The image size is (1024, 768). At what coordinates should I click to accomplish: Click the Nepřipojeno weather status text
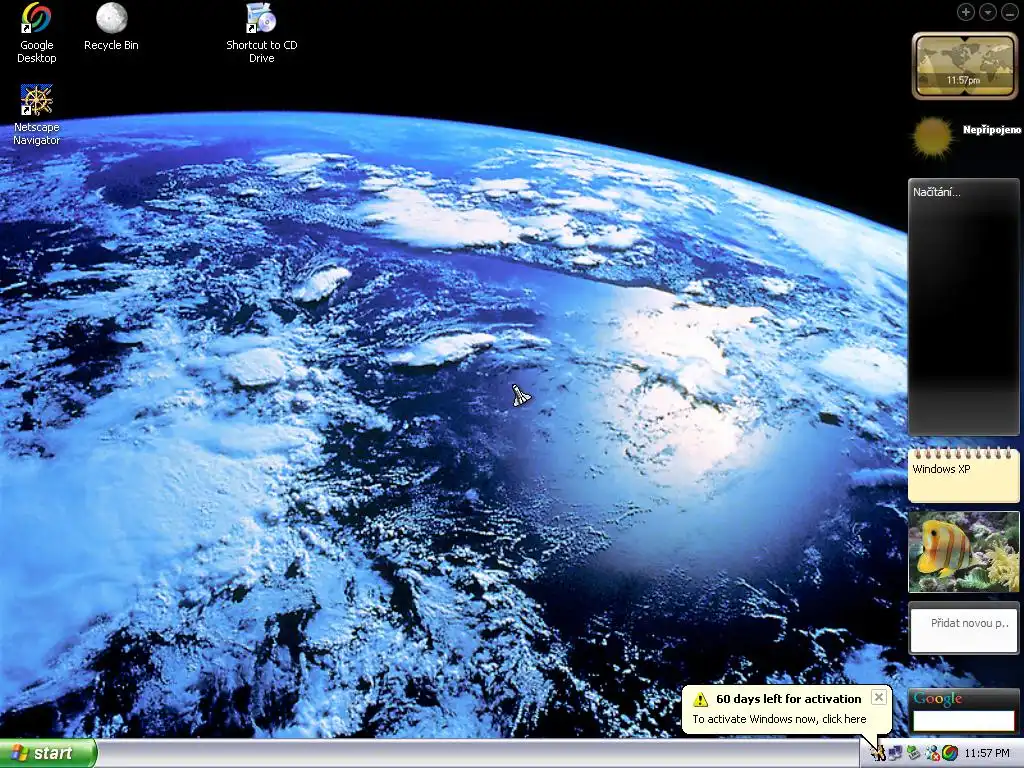991,130
